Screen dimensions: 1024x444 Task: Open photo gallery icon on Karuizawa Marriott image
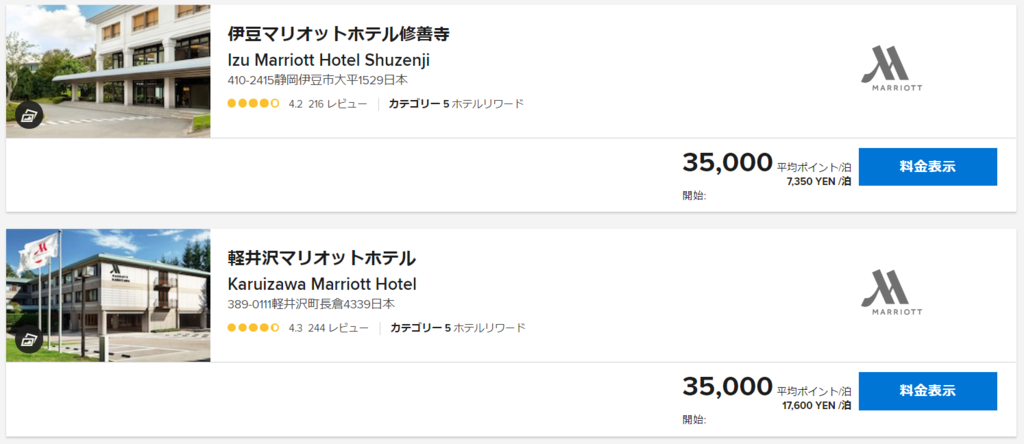point(29,340)
